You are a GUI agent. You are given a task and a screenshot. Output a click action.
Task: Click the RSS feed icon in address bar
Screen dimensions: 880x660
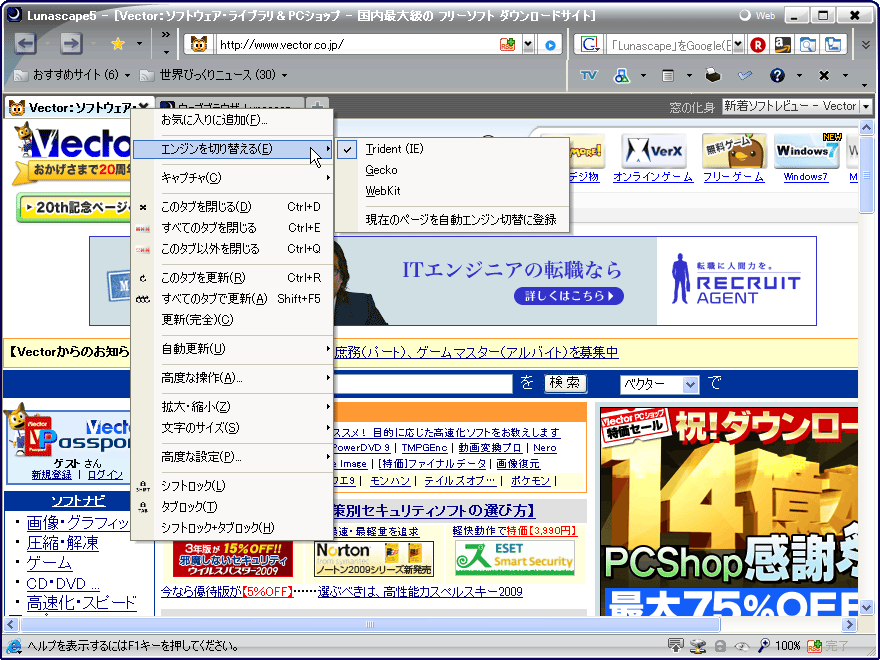(x=507, y=44)
